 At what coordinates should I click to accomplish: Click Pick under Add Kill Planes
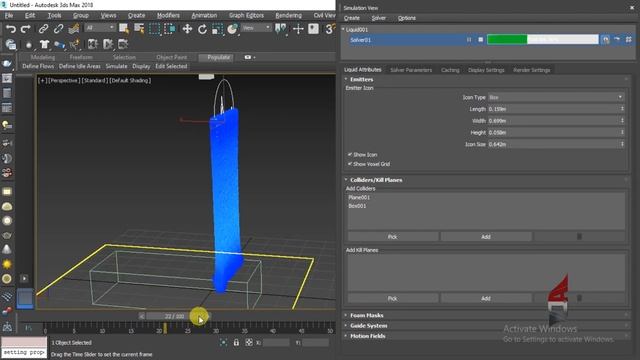coord(393,298)
